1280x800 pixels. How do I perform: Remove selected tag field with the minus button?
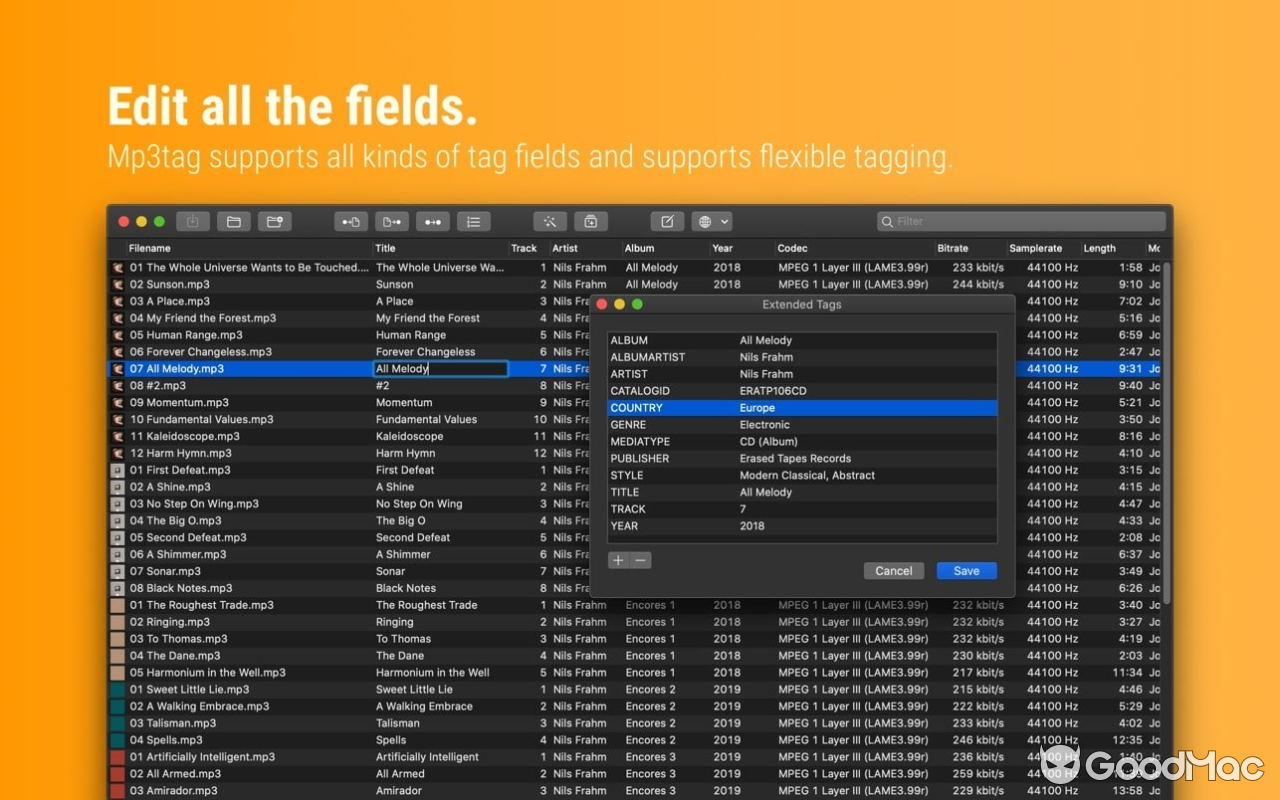(x=640, y=561)
